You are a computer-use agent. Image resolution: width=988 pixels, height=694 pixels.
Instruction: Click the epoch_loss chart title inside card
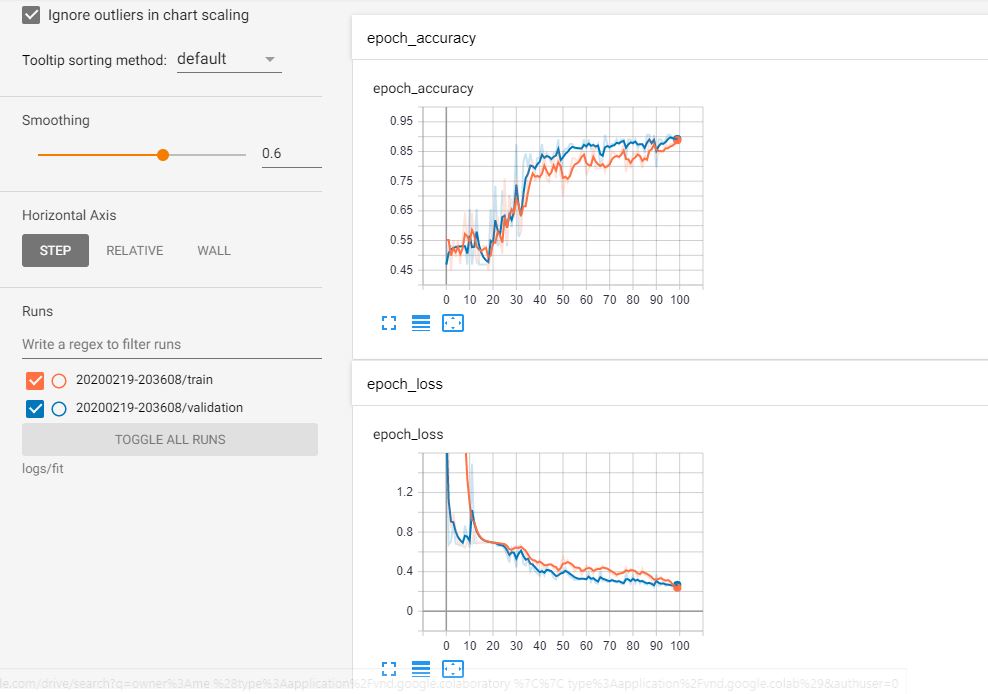[408, 434]
